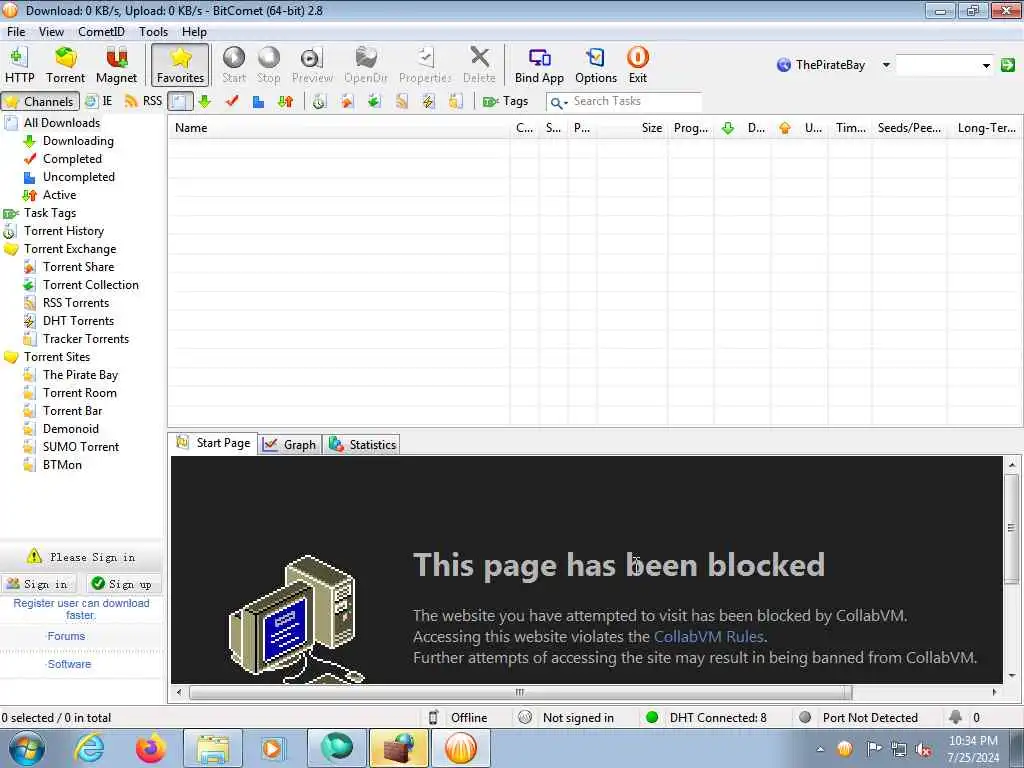Viewport: 1024px width, 768px height.
Task: Open the CollabVM Rules link
Action: 709,637
